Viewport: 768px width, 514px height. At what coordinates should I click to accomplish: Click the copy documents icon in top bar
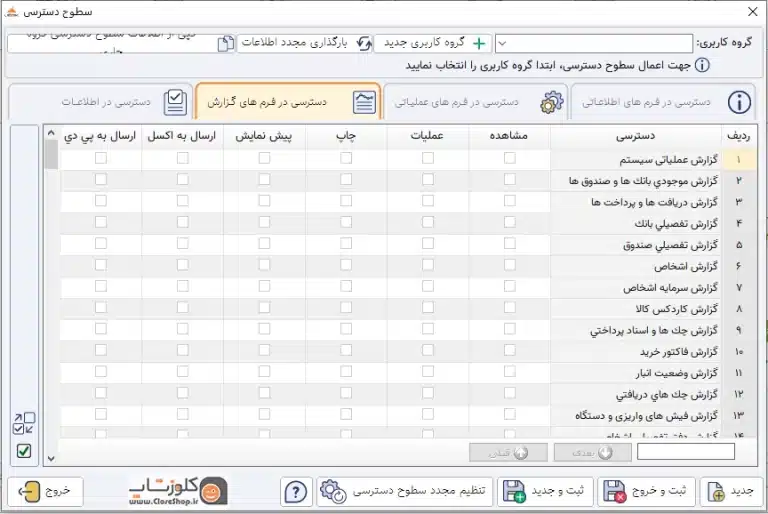[226, 44]
